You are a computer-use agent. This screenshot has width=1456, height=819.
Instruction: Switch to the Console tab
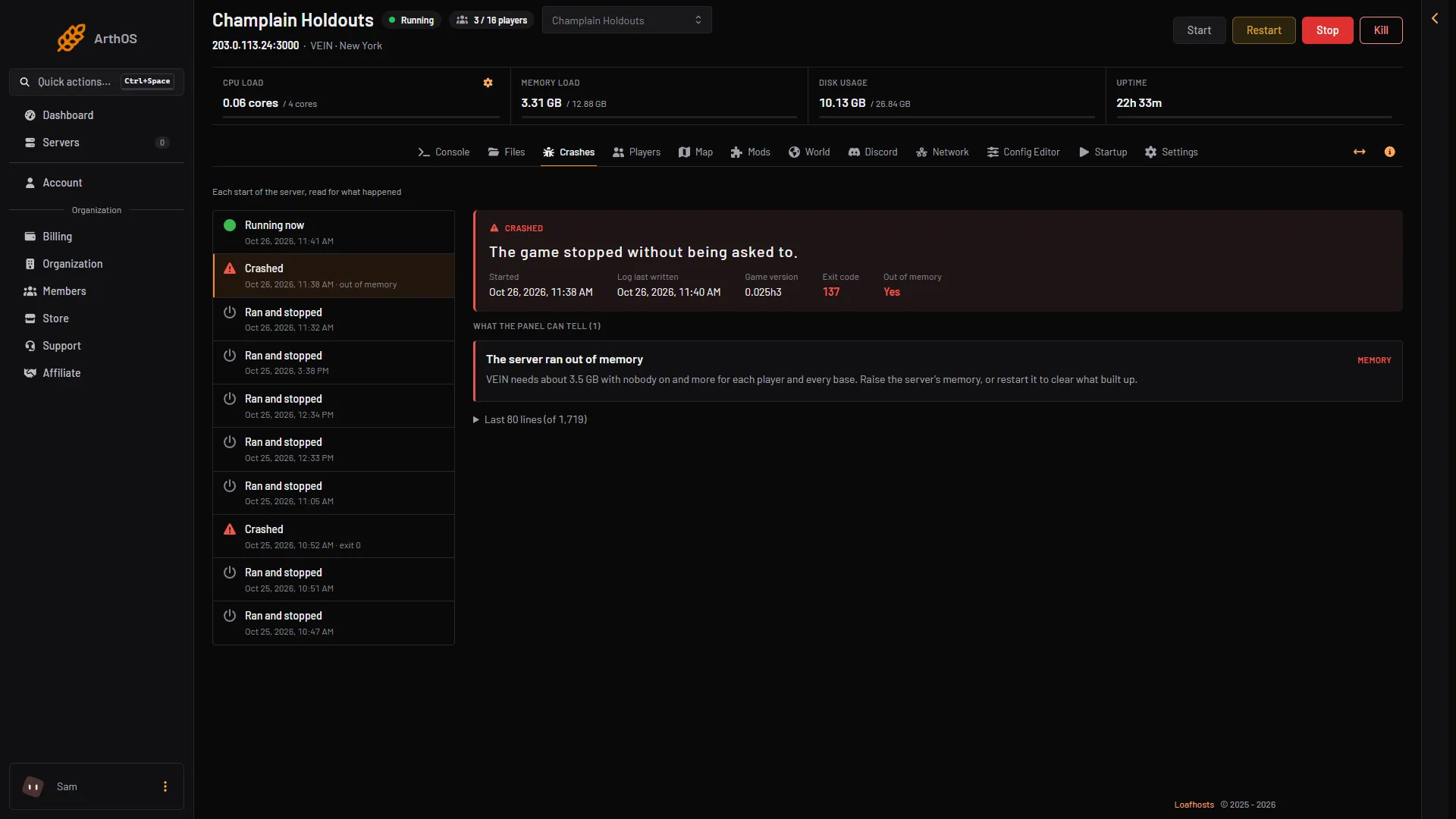pos(444,152)
